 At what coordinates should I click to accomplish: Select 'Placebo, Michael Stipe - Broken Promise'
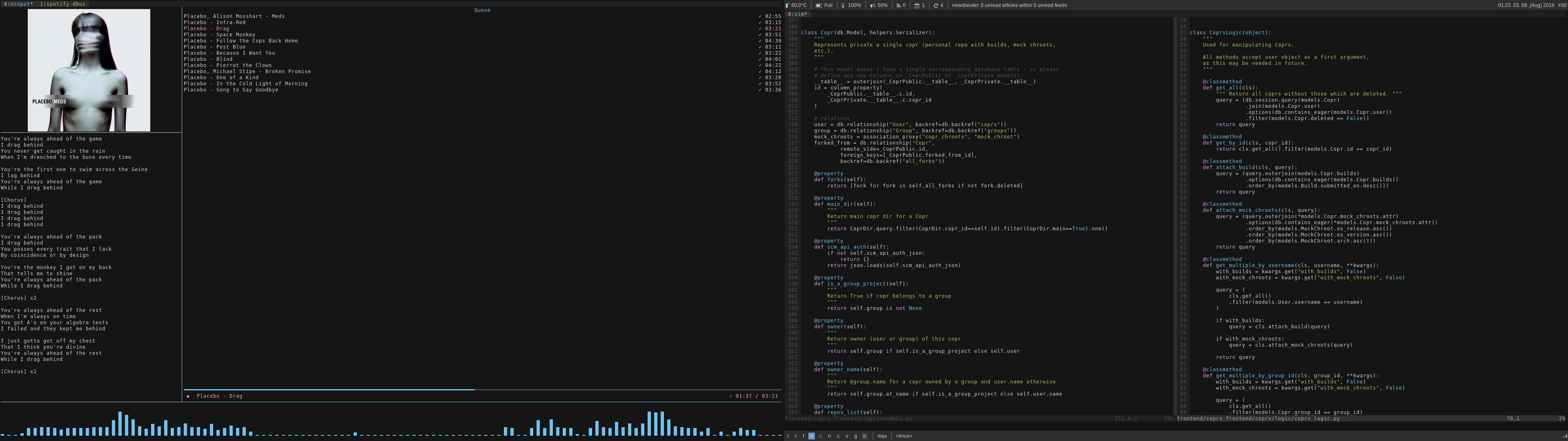[247, 71]
